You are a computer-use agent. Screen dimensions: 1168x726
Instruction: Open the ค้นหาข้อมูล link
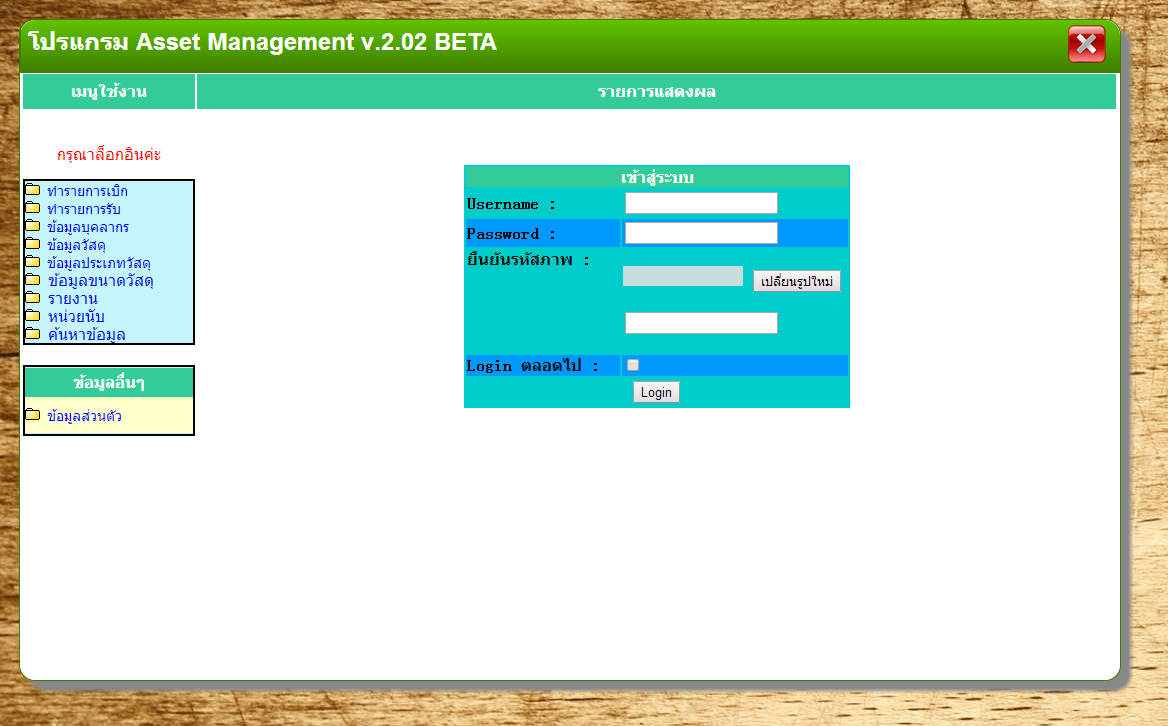(x=86, y=334)
